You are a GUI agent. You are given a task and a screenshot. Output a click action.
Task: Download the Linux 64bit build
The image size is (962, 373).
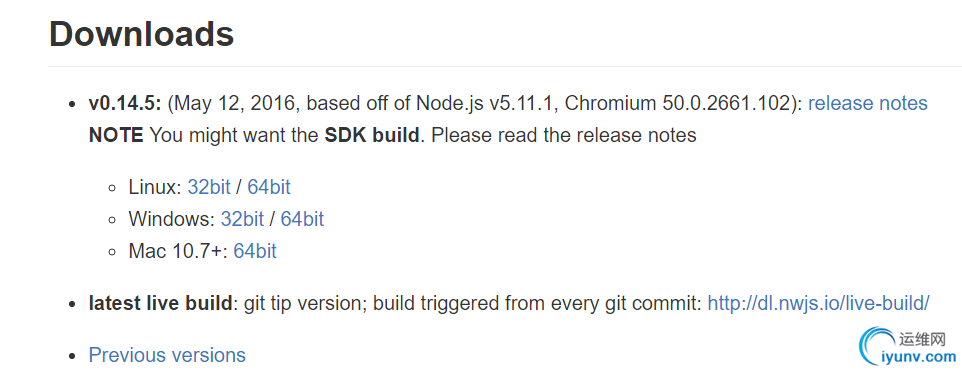coord(269,187)
